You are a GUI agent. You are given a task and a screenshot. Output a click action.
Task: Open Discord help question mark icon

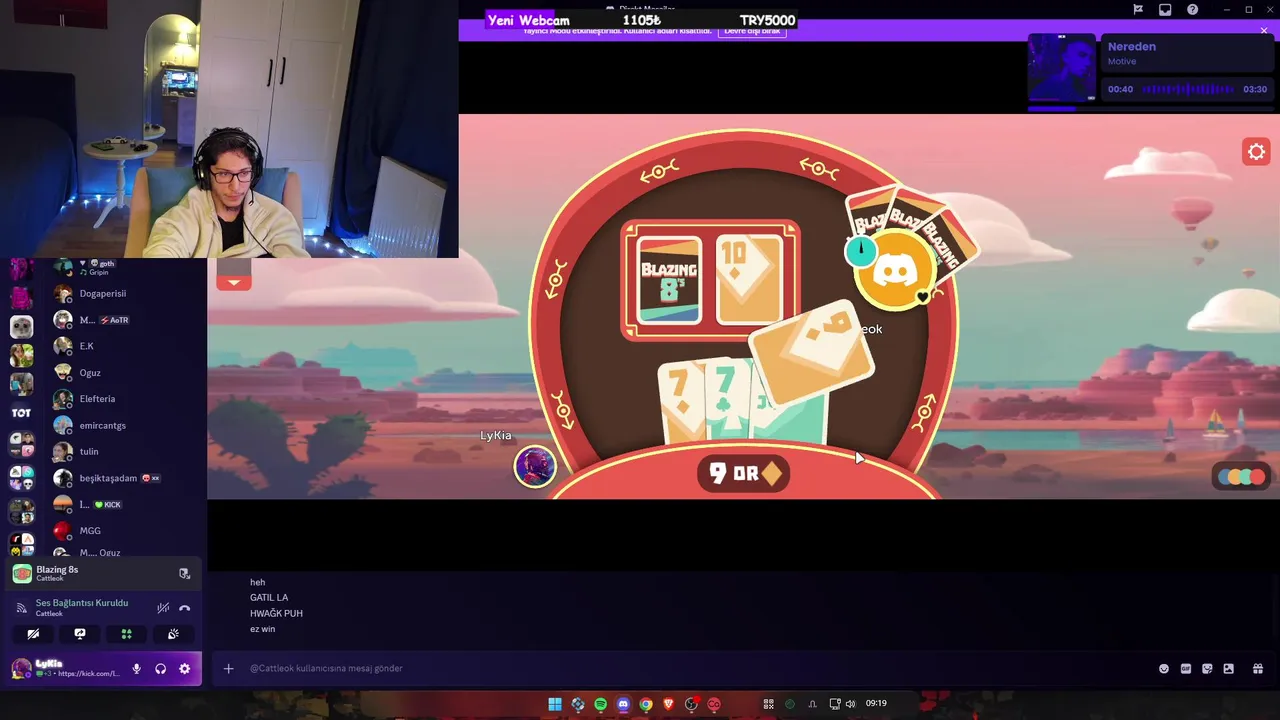pyautogui.click(x=1192, y=10)
